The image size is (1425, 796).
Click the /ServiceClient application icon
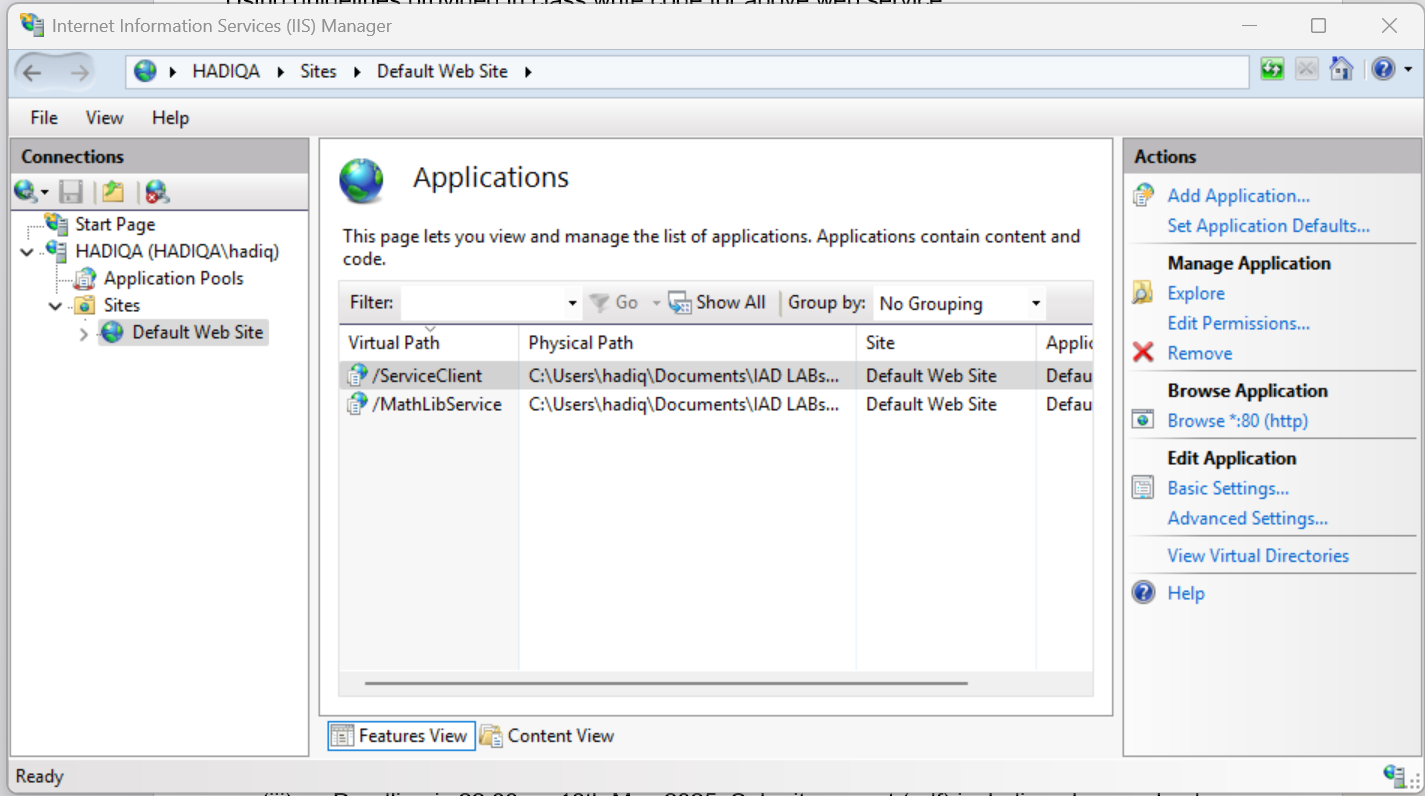click(357, 375)
